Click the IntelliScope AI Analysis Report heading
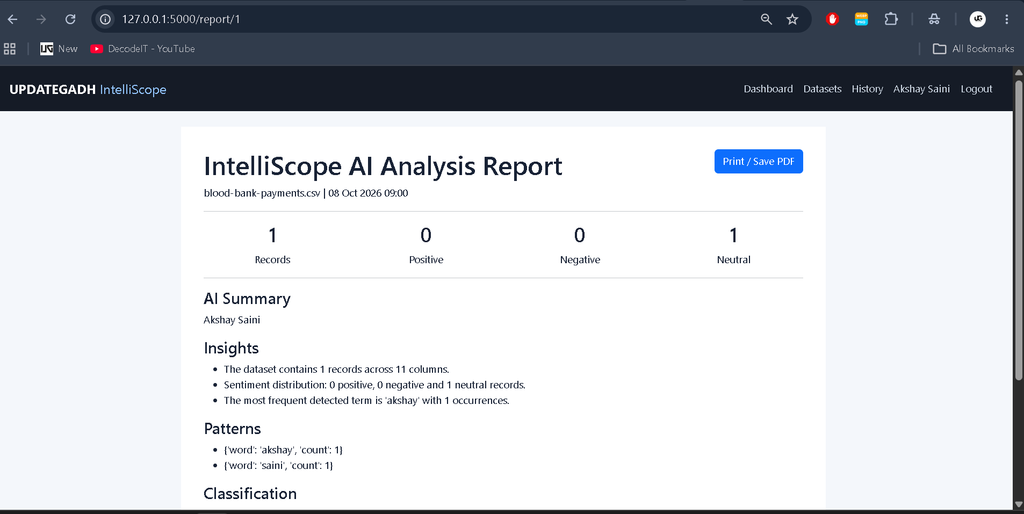The width and height of the screenshot is (1024, 514). 383,166
